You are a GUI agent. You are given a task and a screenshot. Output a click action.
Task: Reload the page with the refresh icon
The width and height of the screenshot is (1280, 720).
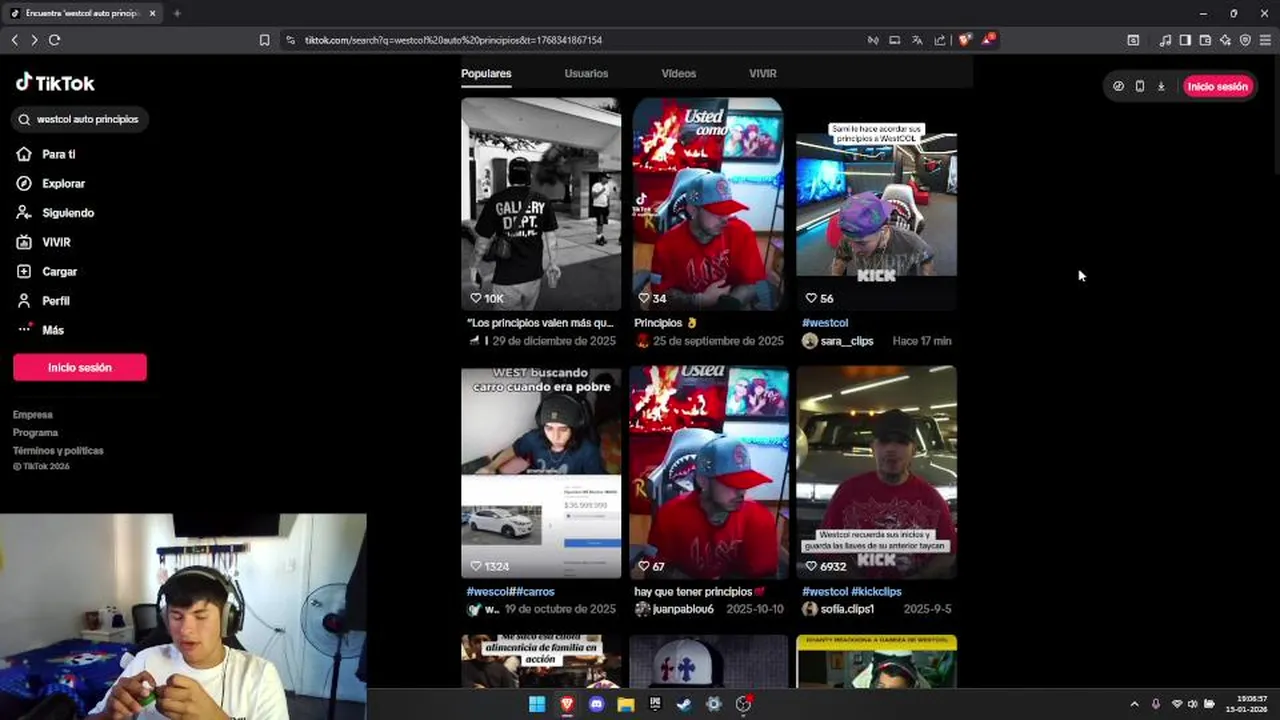tap(54, 40)
